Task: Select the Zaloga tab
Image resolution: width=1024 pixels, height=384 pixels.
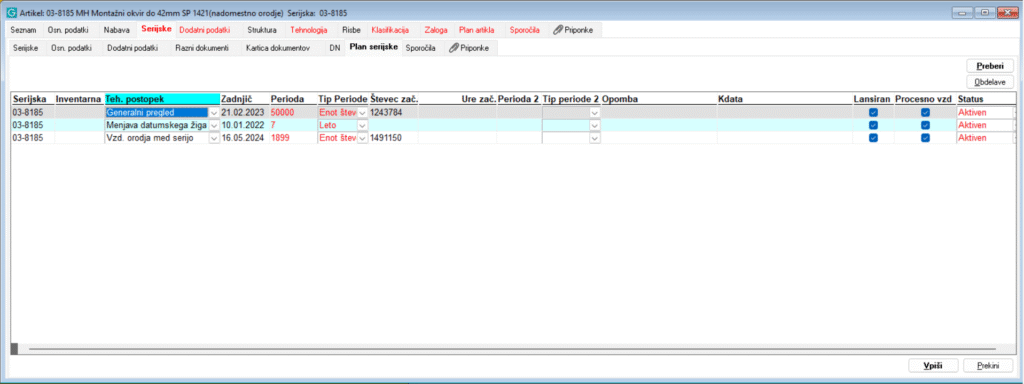Action: pyautogui.click(x=436, y=30)
